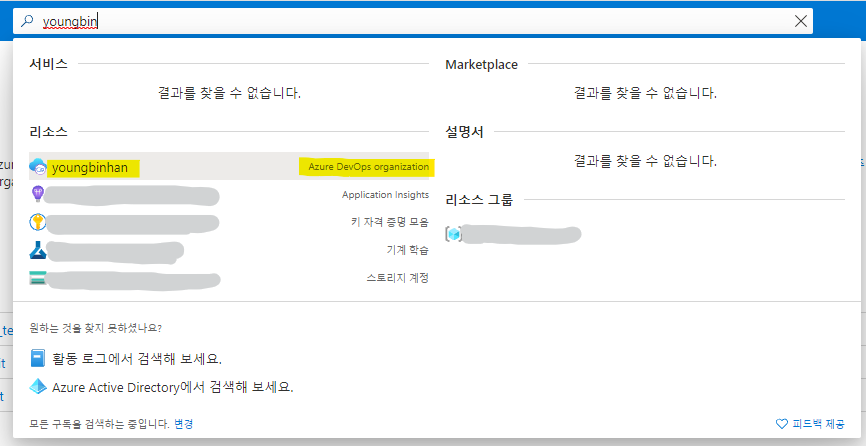Click the heart icon next to 피드백 제공
The image size is (866, 446).
point(782,424)
